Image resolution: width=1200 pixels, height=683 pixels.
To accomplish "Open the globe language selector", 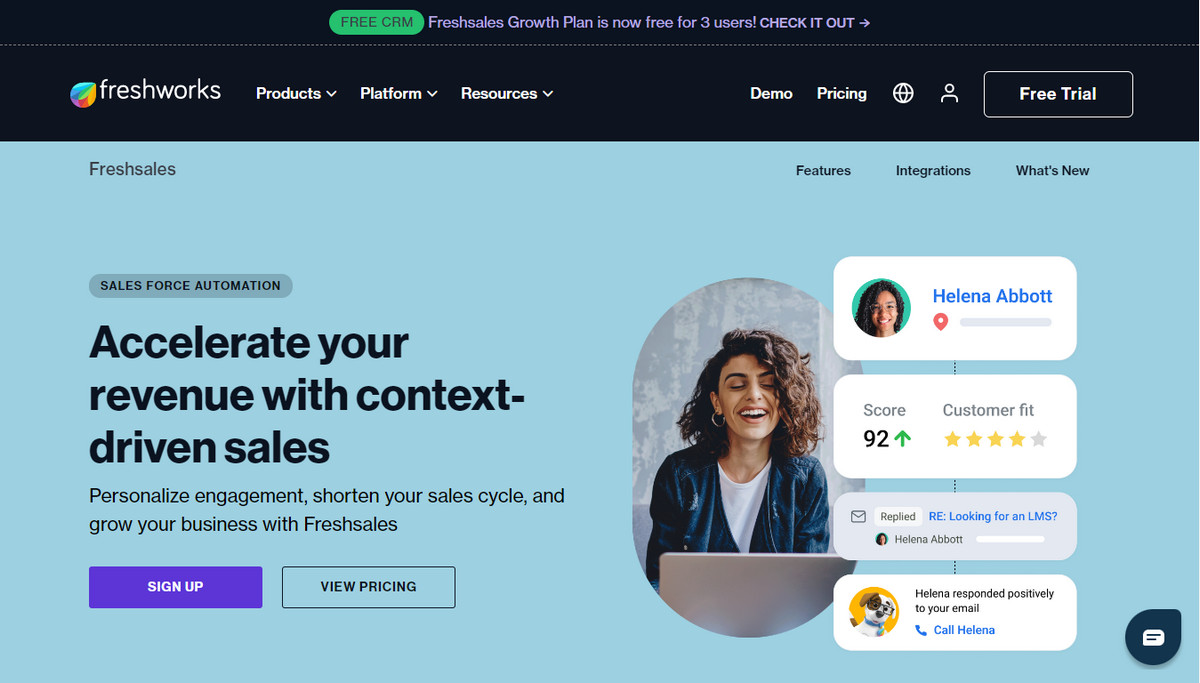I will [903, 93].
